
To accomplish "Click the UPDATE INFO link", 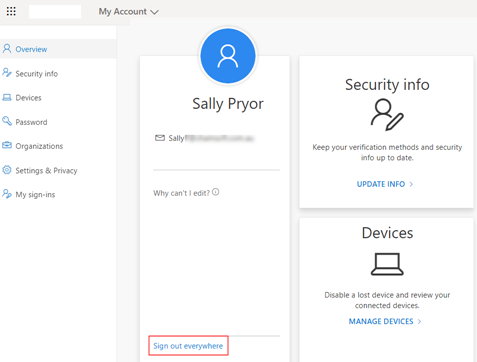I will (381, 184).
